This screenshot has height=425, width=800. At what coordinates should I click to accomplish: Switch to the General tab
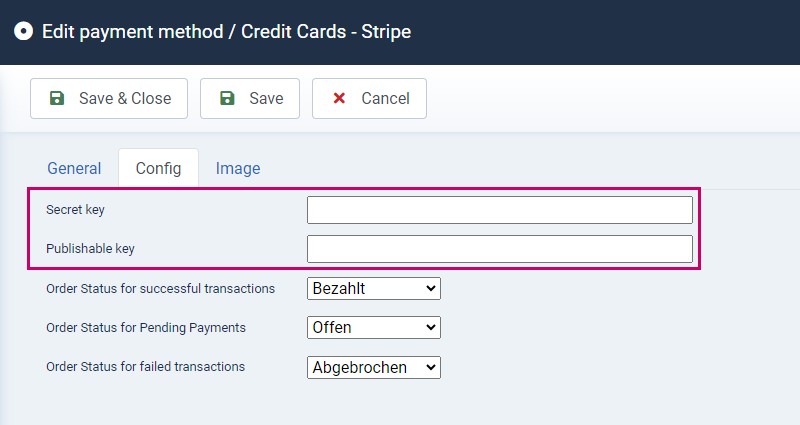pyautogui.click(x=74, y=168)
